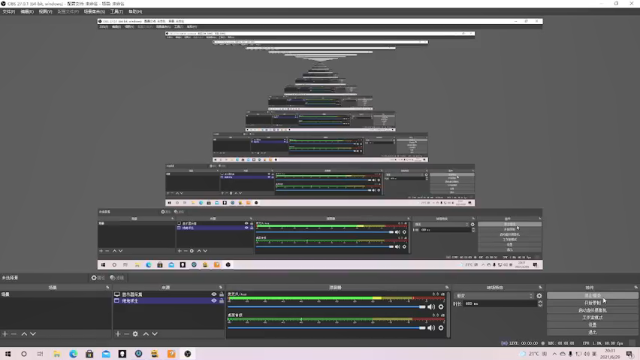Click the audio mixer vertical scrollbar
The image size is (640, 360).
tap(449, 314)
